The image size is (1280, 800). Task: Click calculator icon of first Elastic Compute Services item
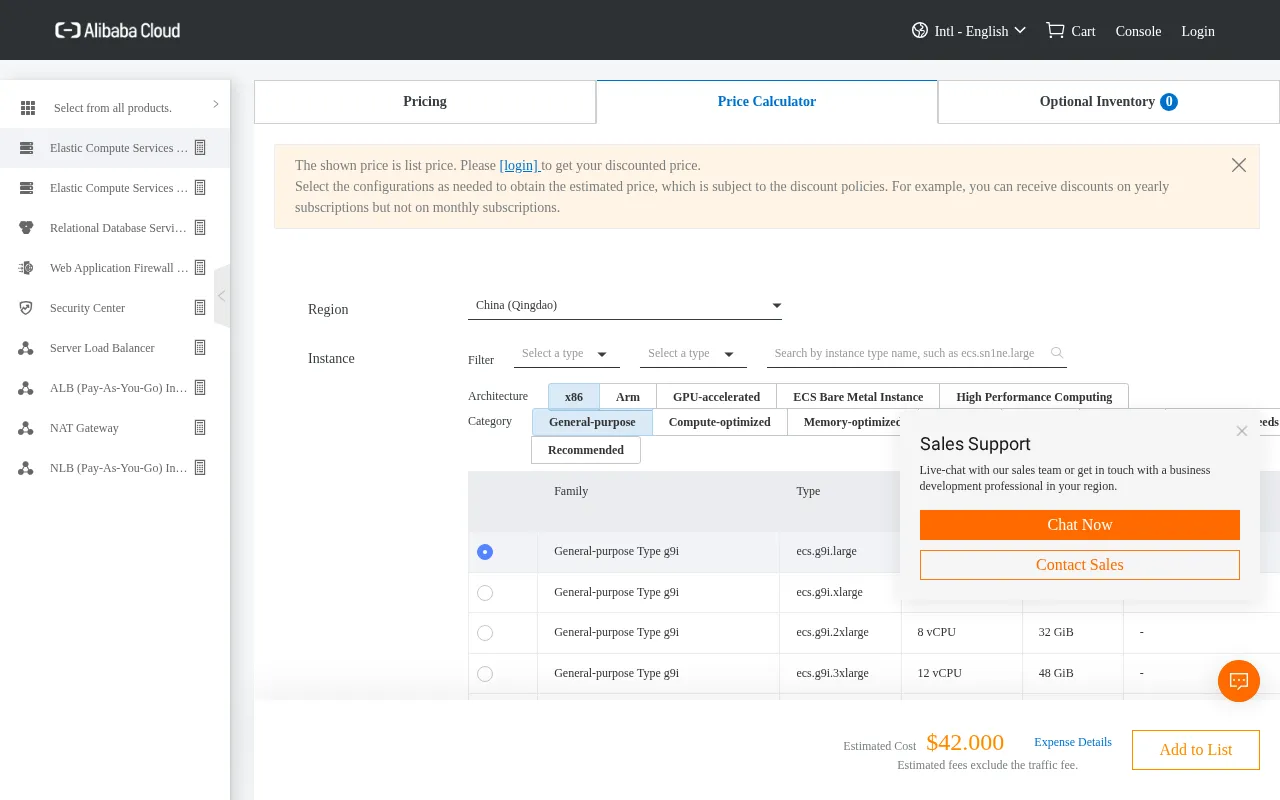(200, 147)
